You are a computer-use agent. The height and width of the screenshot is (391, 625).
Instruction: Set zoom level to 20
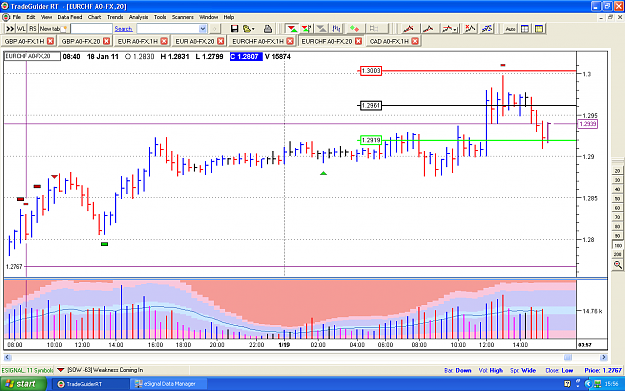(617, 171)
